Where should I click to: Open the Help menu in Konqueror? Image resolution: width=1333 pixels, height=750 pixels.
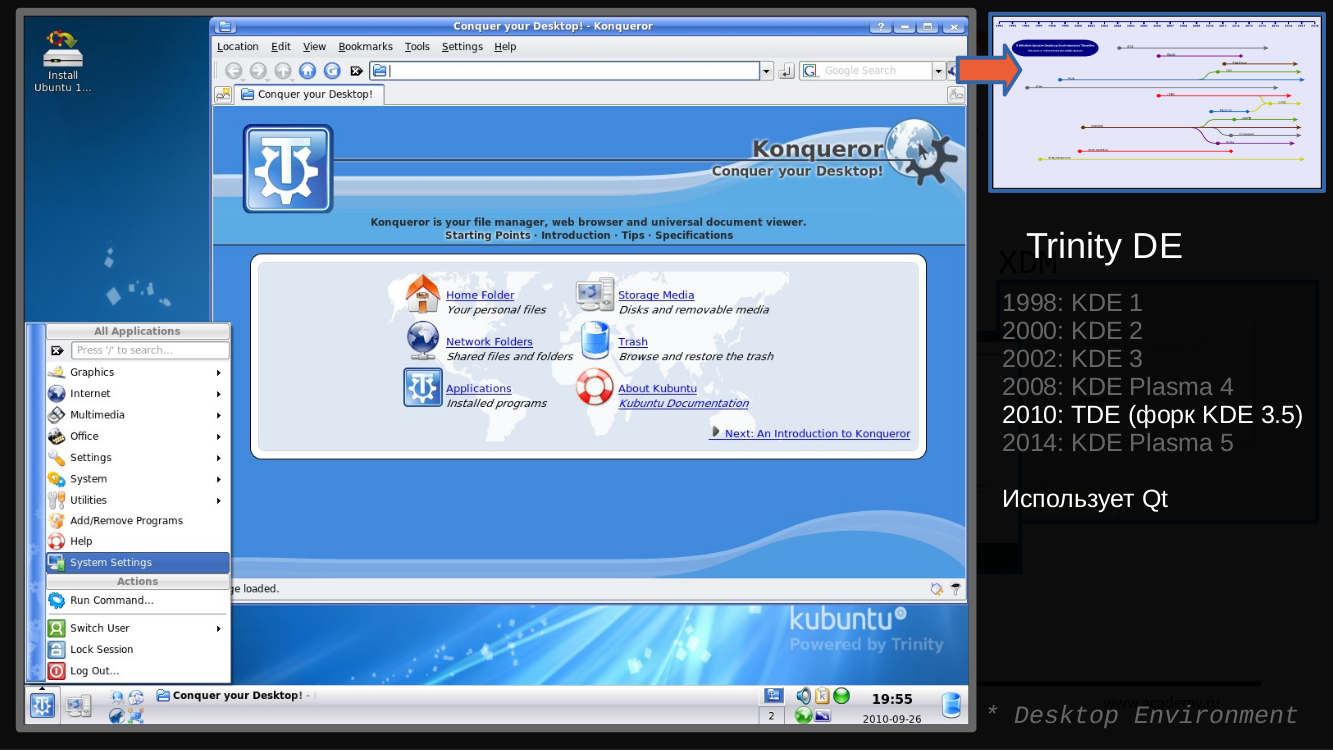click(x=506, y=46)
